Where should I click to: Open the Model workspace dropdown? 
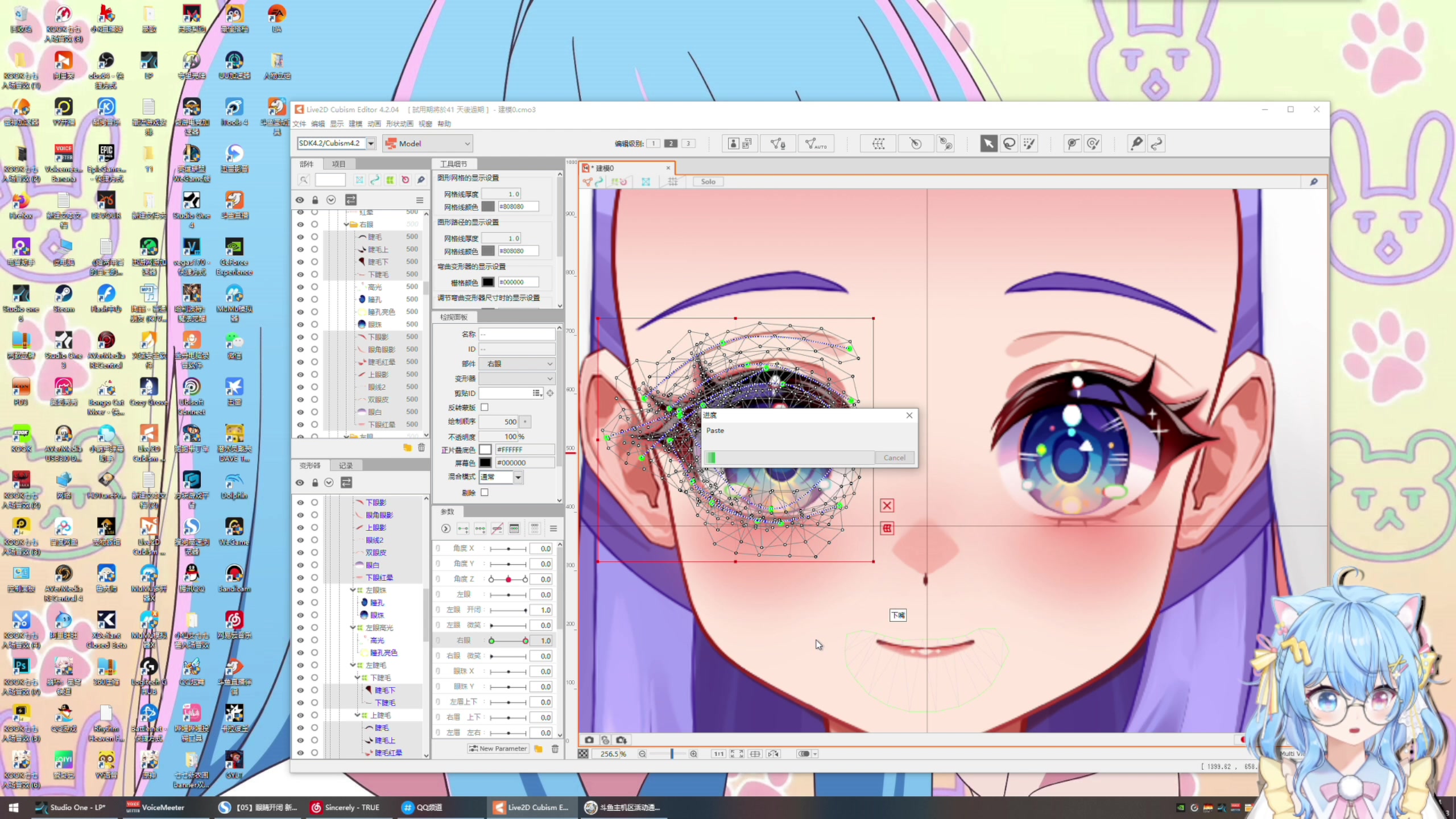point(429,143)
